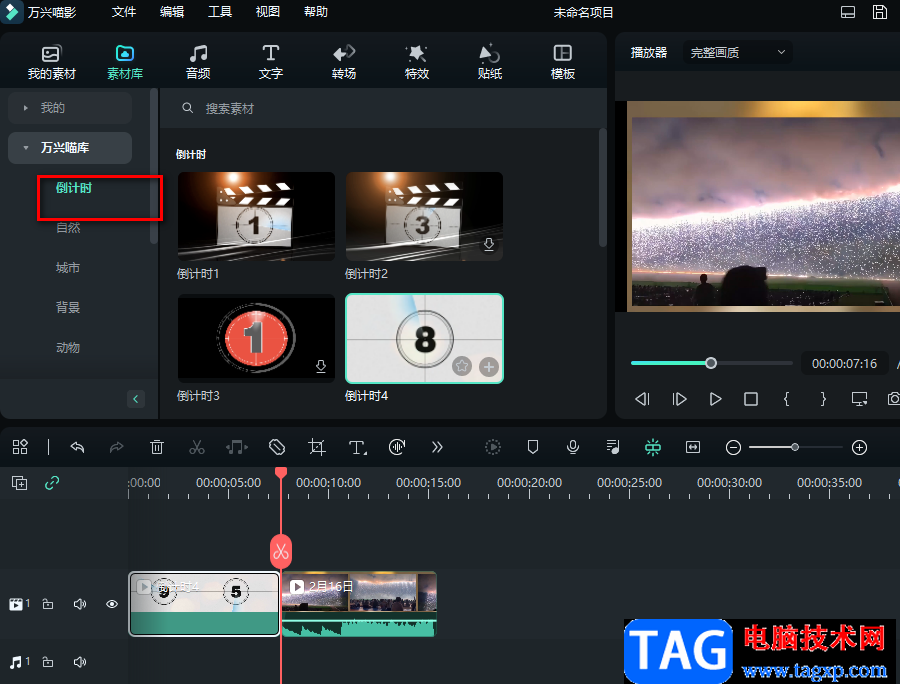This screenshot has height=684, width=900.
Task: Select the 动物 category
Action: click(x=68, y=348)
